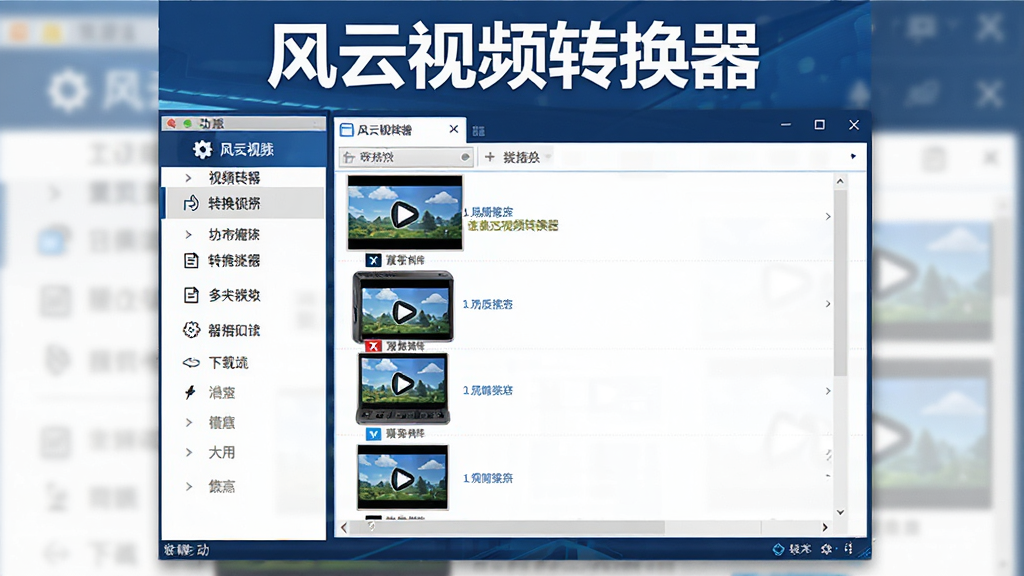Image resolution: width=1024 pixels, height=576 pixels.
Task: Click the small gear icon in the status bar
Action: coord(826,549)
